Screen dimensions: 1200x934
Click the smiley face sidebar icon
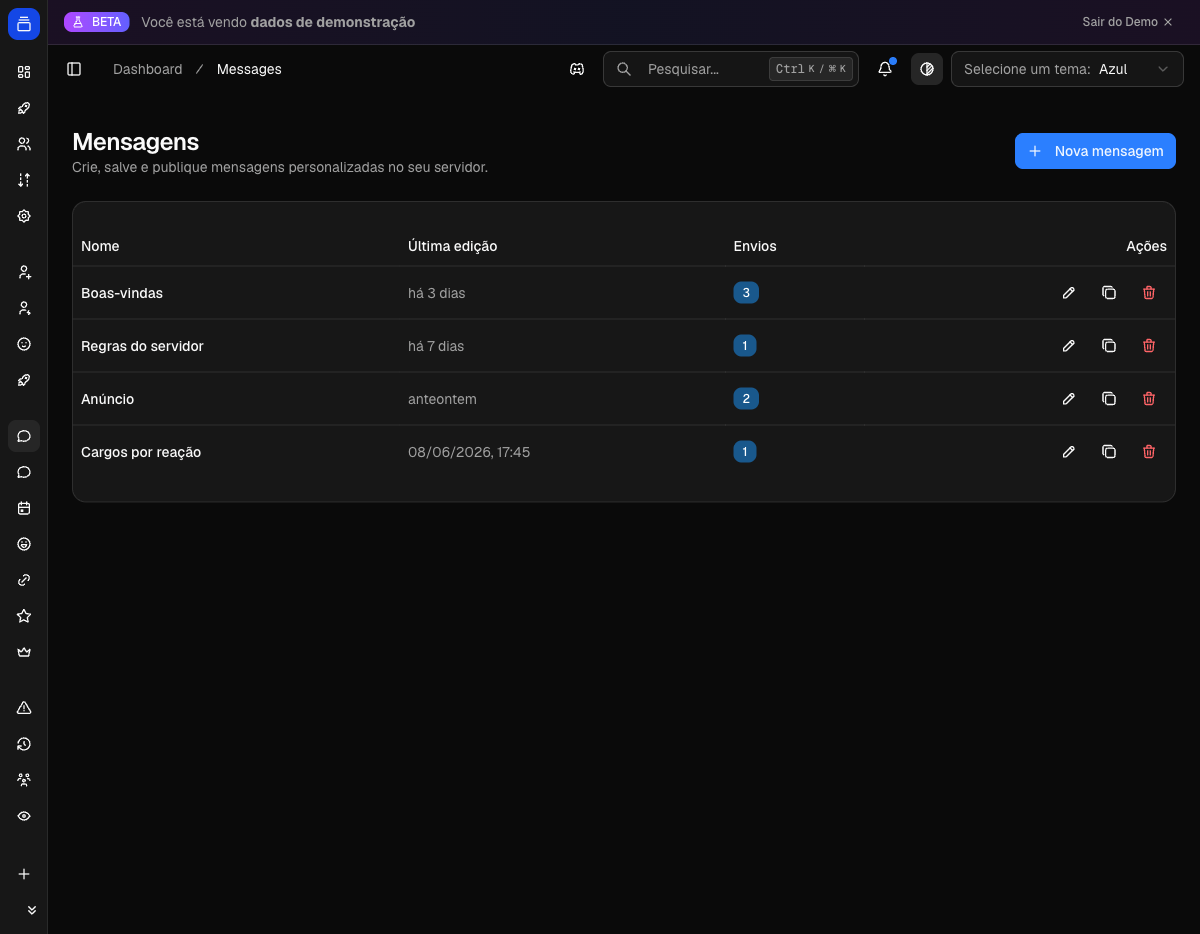coord(24,344)
